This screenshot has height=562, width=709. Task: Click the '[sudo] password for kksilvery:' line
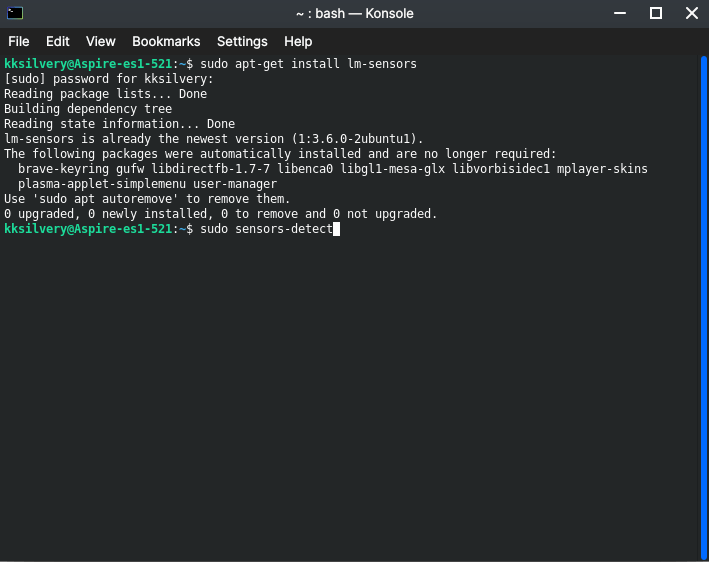(109, 79)
